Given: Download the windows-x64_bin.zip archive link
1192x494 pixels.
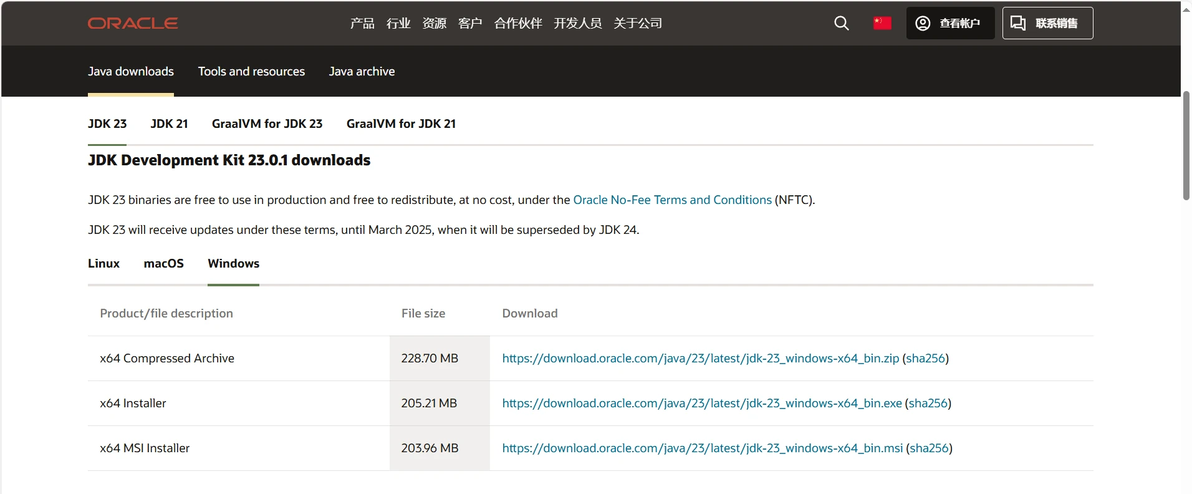Looking at the screenshot, I should click(x=700, y=358).
